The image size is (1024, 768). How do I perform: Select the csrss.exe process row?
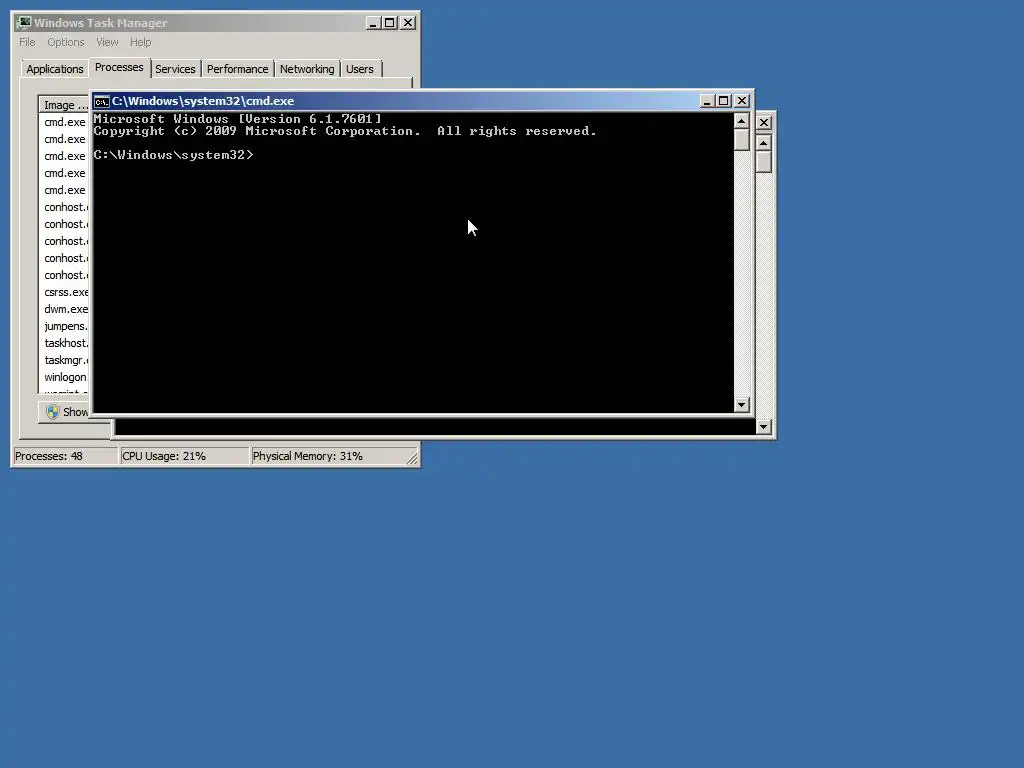tap(65, 293)
